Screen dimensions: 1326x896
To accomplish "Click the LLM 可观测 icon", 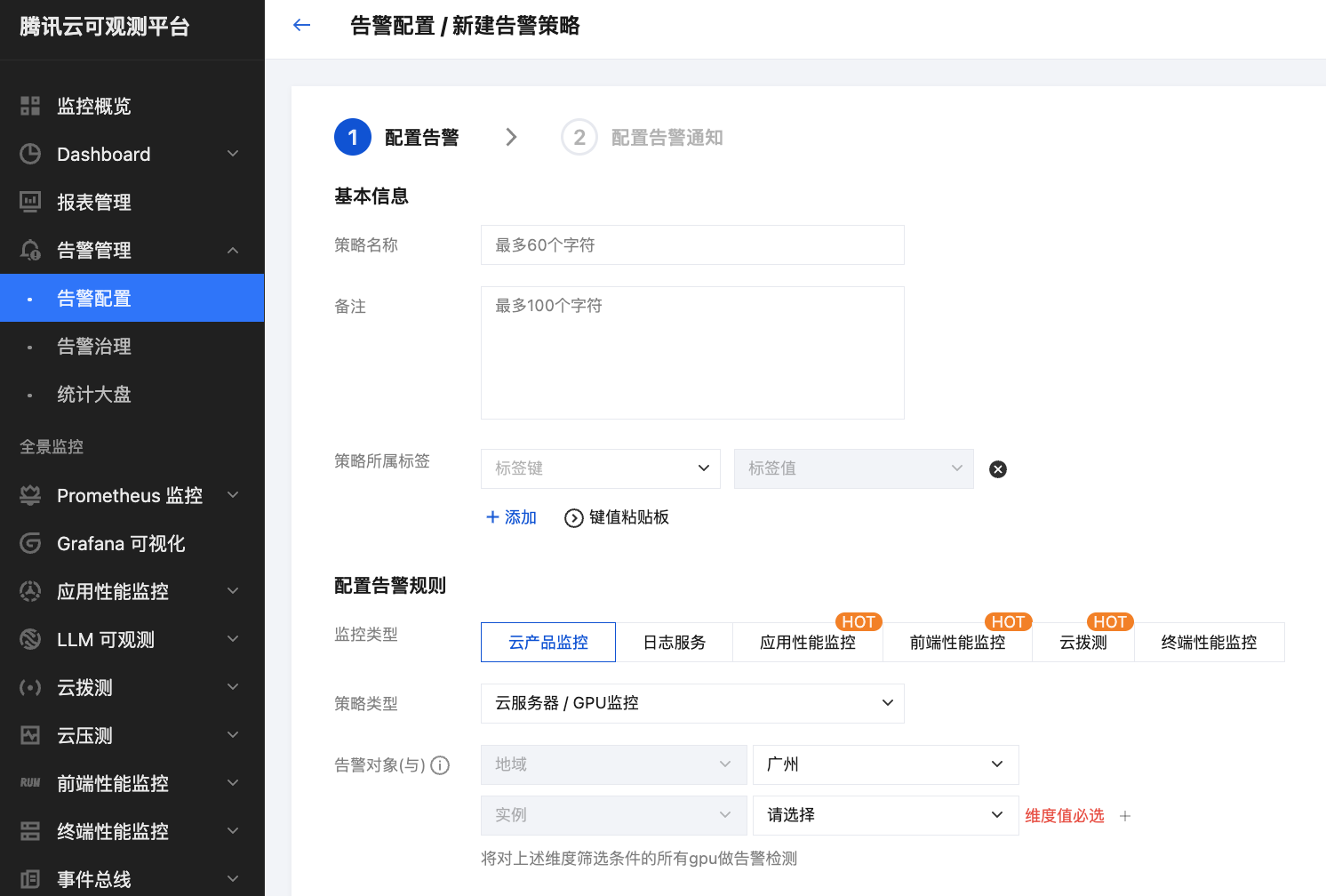I will 30,640.
